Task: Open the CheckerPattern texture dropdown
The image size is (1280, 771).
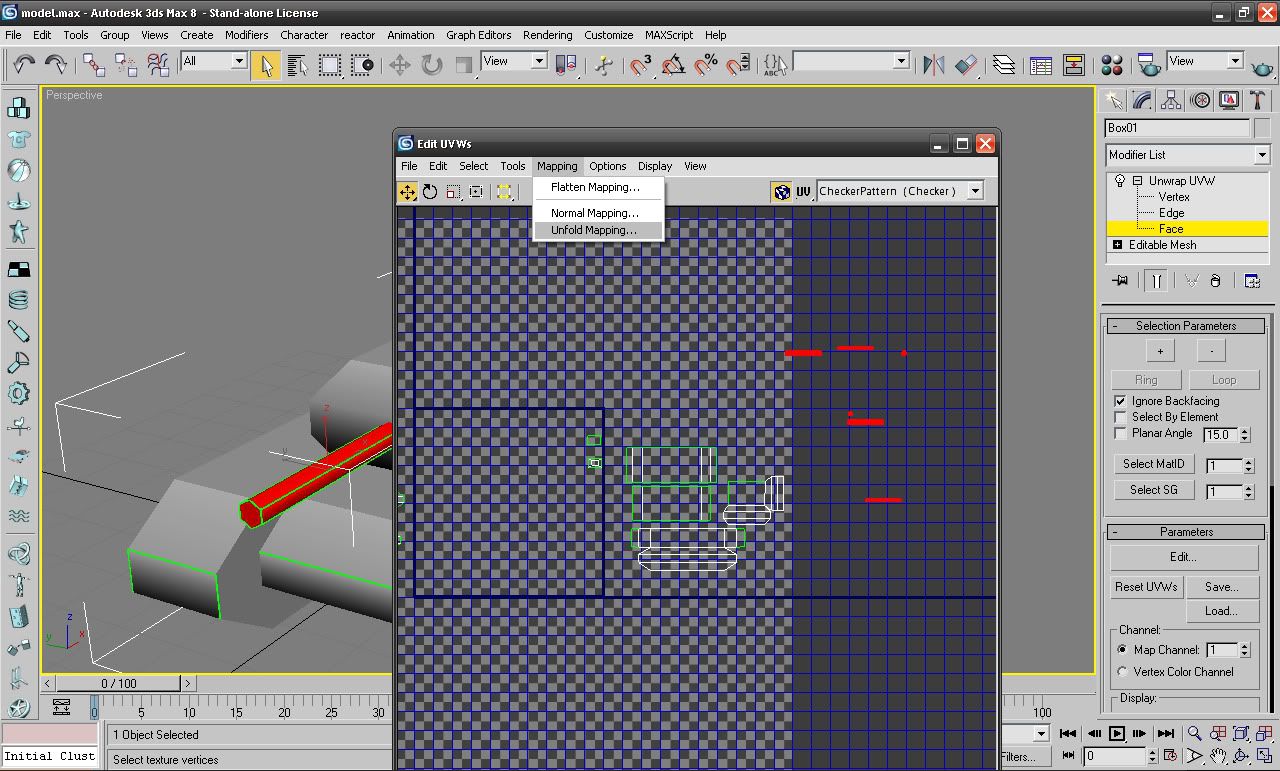Action: (x=900, y=191)
